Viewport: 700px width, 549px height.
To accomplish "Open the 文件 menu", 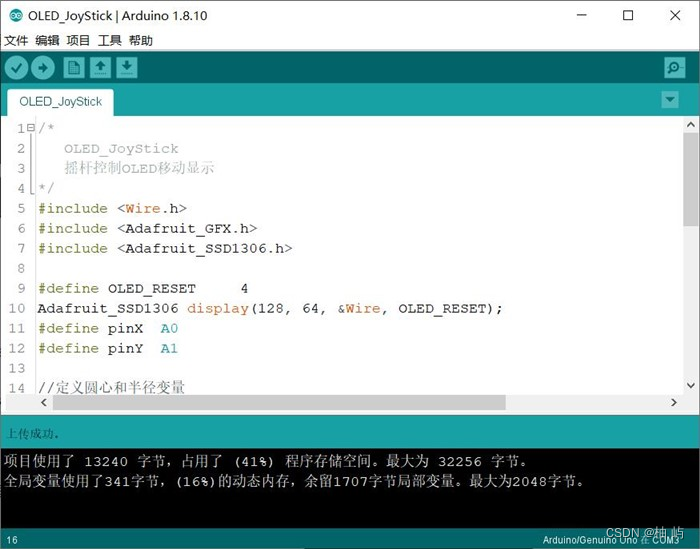I will 16,41.
